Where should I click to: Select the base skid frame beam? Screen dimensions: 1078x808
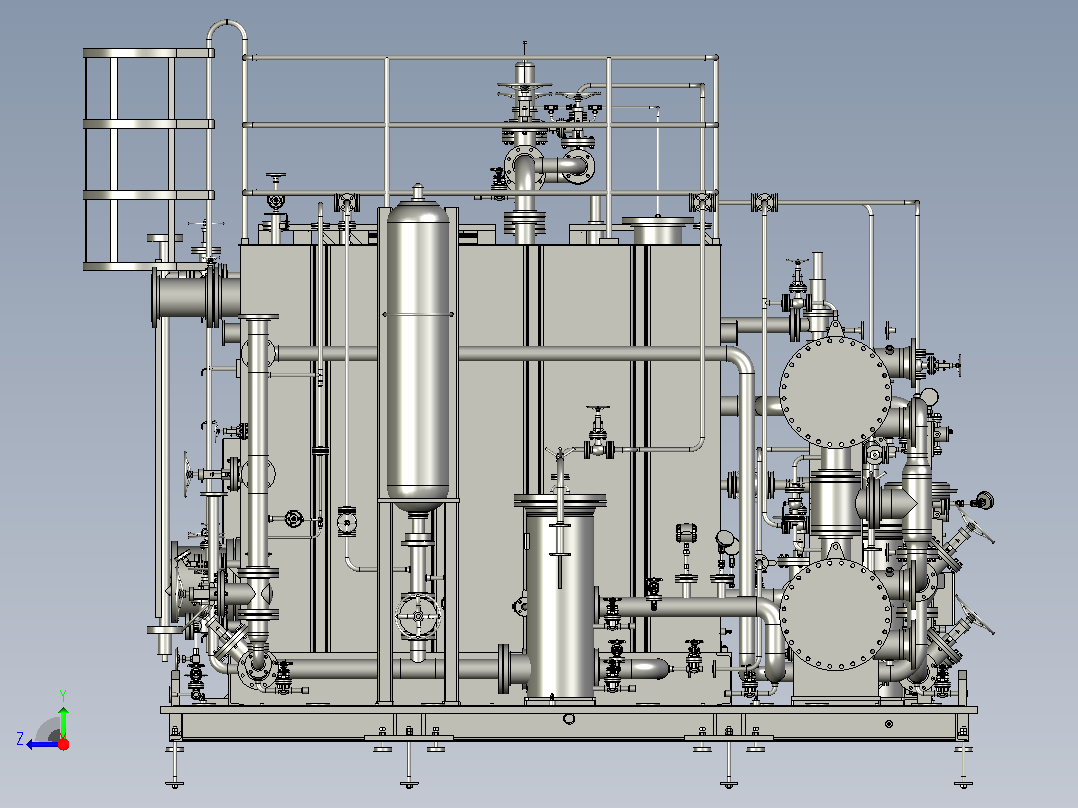tap(569, 722)
